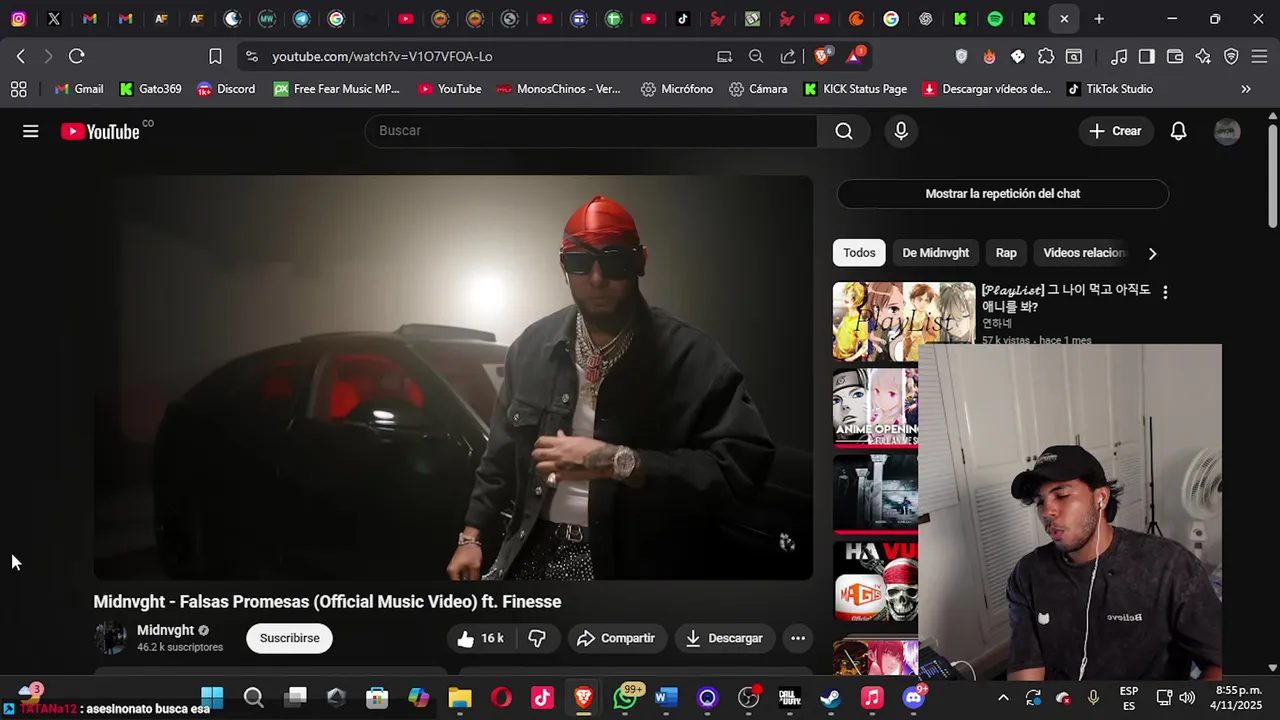The width and height of the screenshot is (1280, 720).
Task: Open WhatsApp from the taskbar
Action: pyautogui.click(x=625, y=698)
